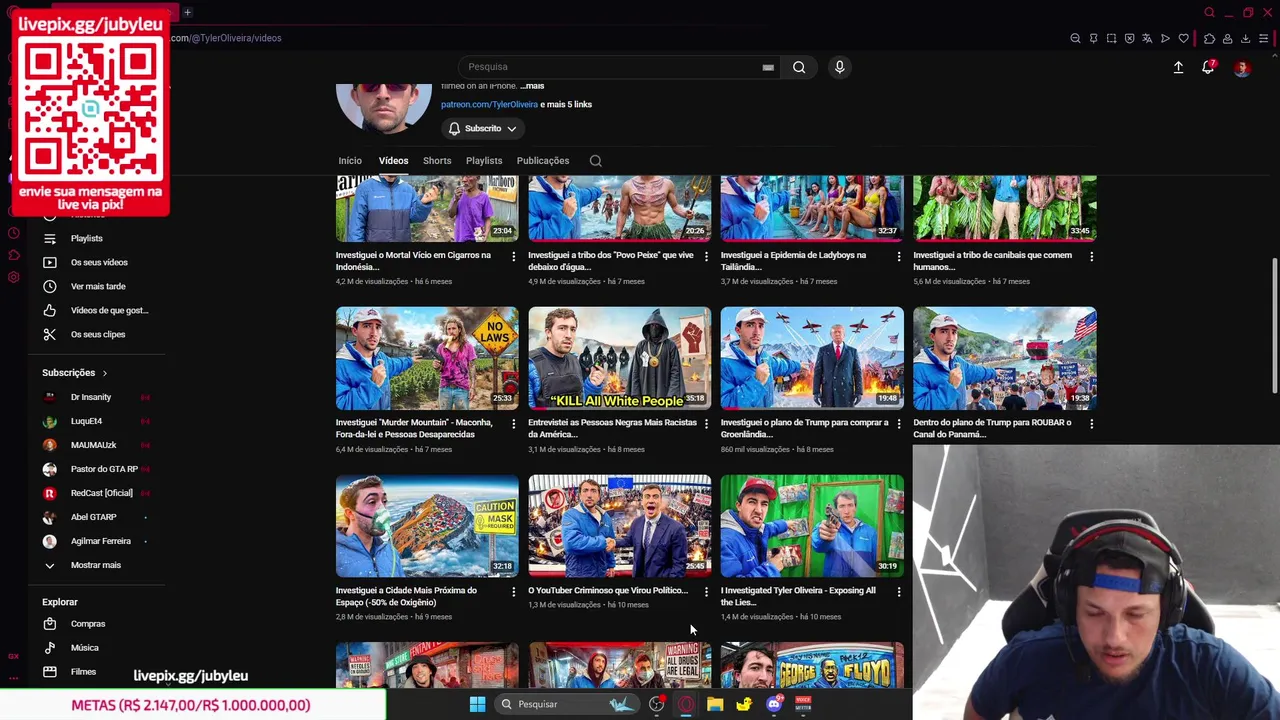Open Pastor do GTA RP channel
The width and height of the screenshot is (1280, 720).
point(104,469)
